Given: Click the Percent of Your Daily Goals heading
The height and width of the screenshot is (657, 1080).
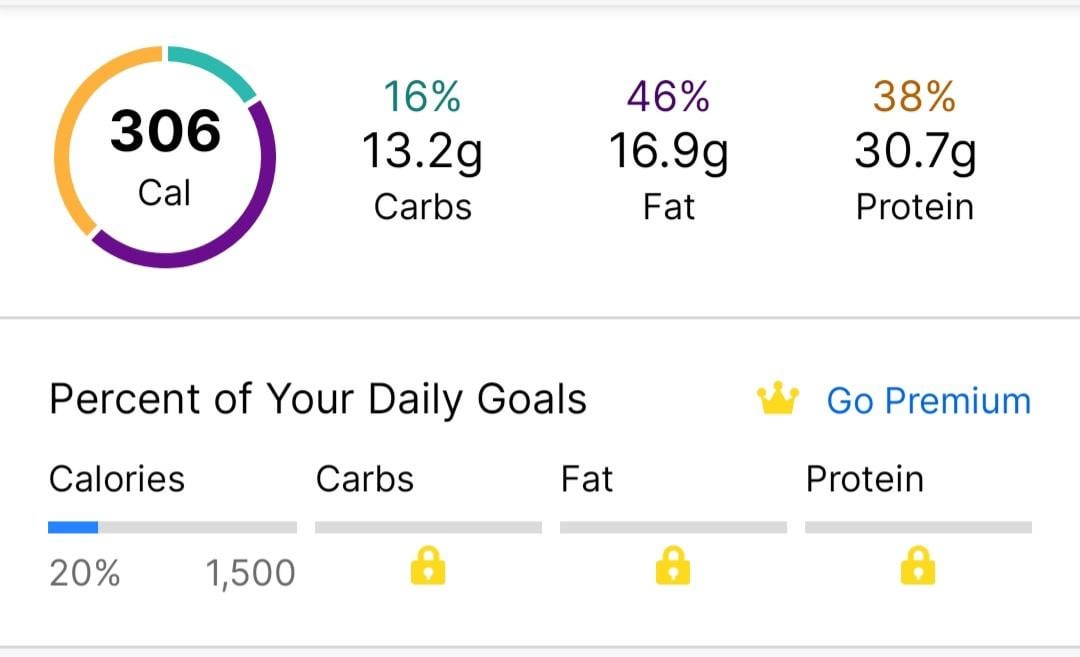Looking at the screenshot, I should pos(318,399).
